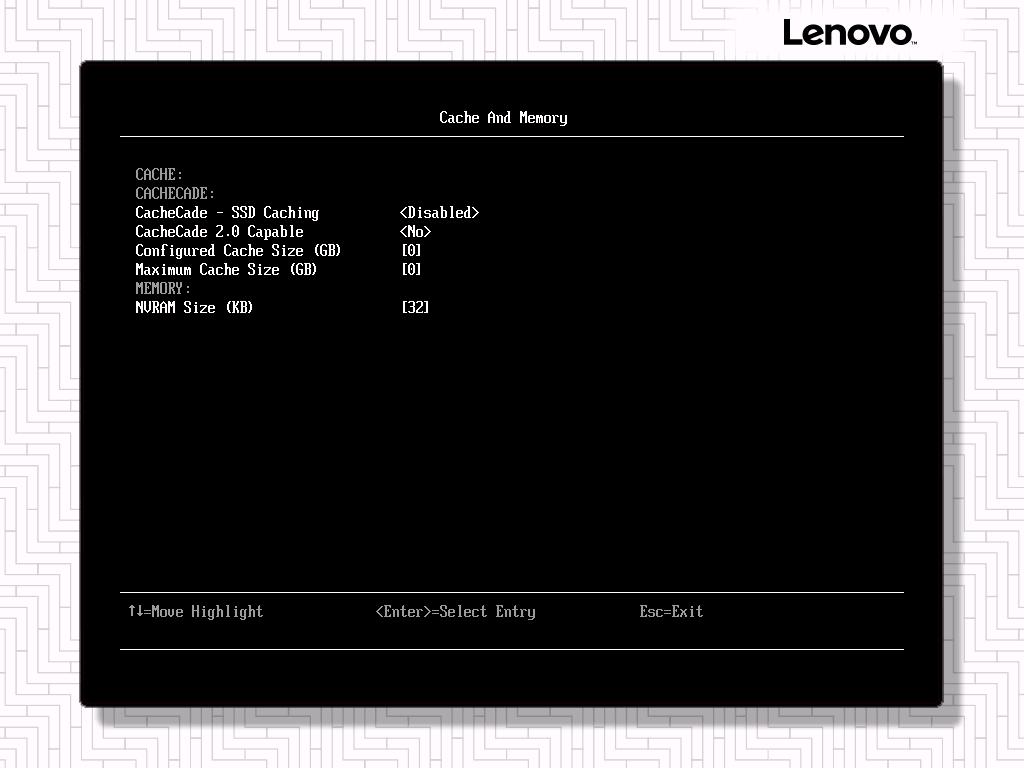Image resolution: width=1024 pixels, height=768 pixels.
Task: Click the Configured Cache Size value field
Action: pyautogui.click(x=411, y=251)
